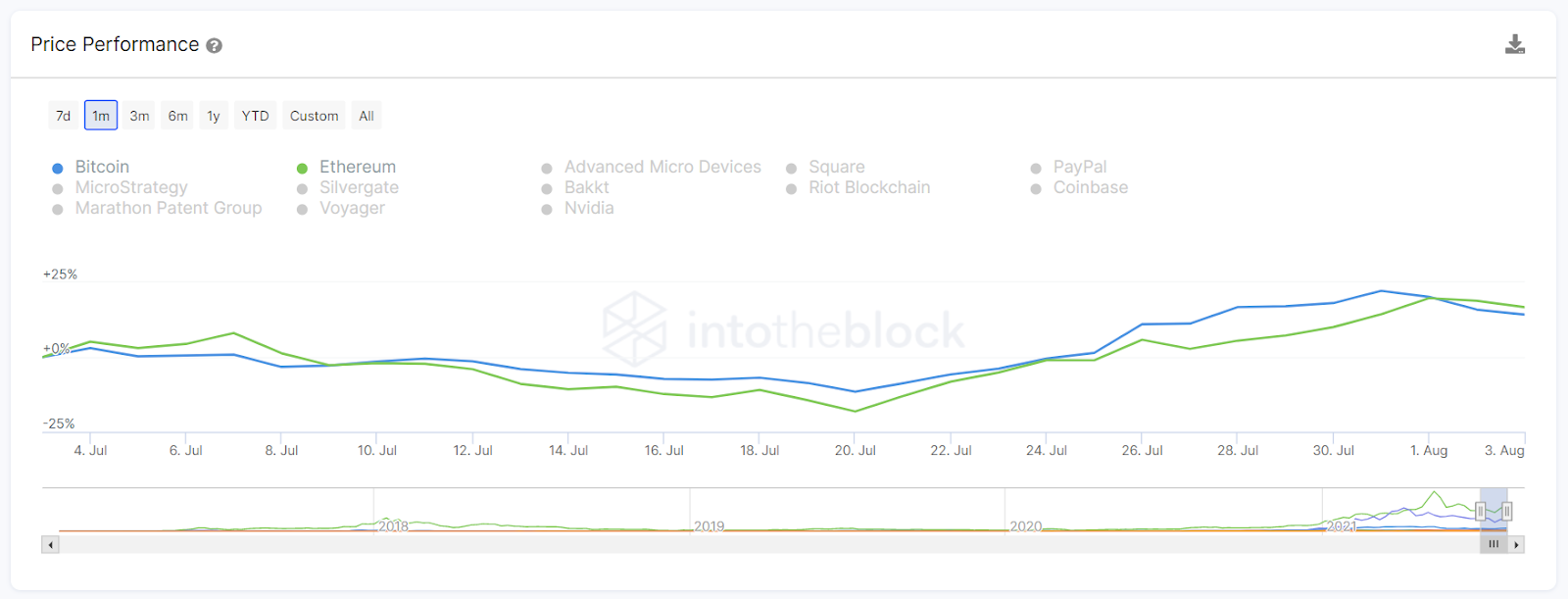Click the -25% axis label
Screen dimensions: 1568x599
59,424
